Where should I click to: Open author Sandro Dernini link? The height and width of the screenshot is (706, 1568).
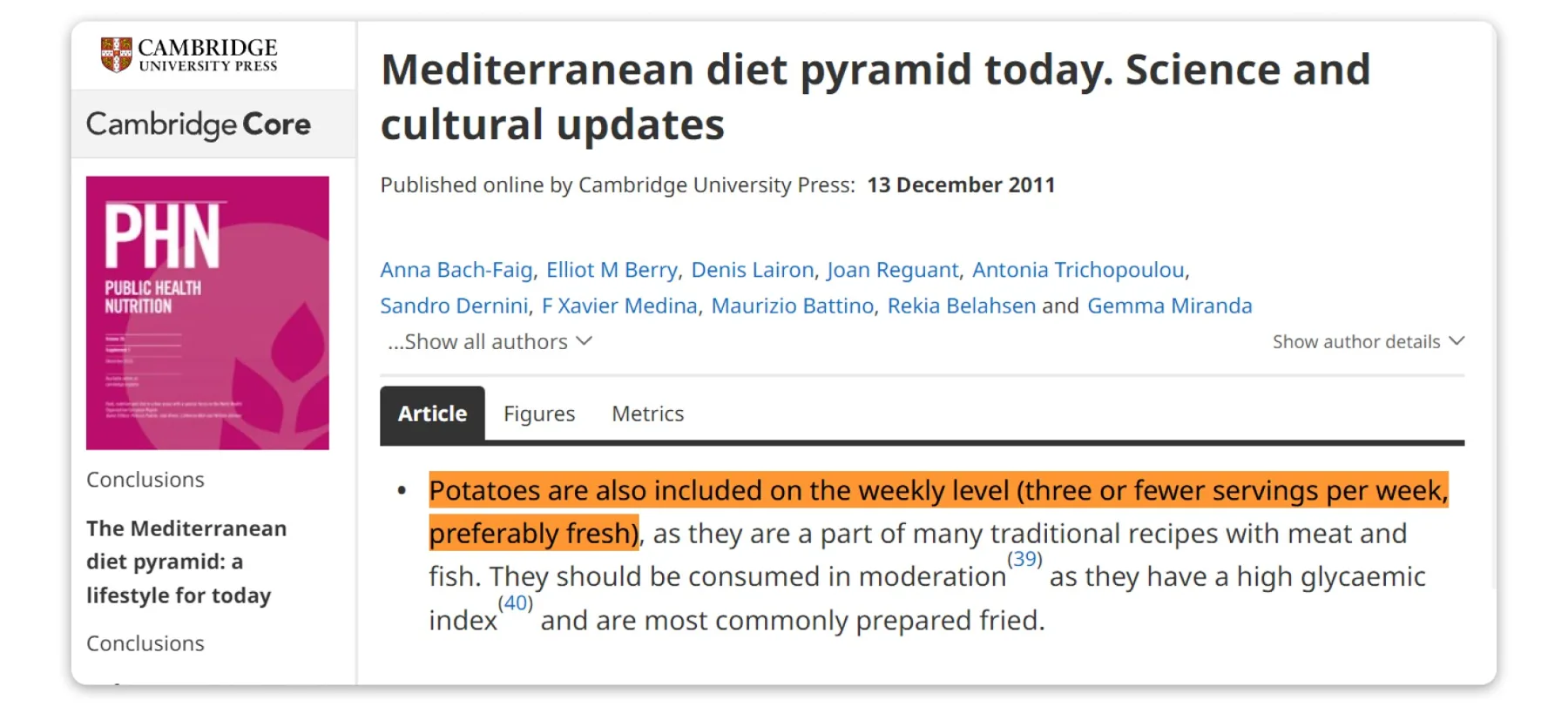pyautogui.click(x=454, y=306)
